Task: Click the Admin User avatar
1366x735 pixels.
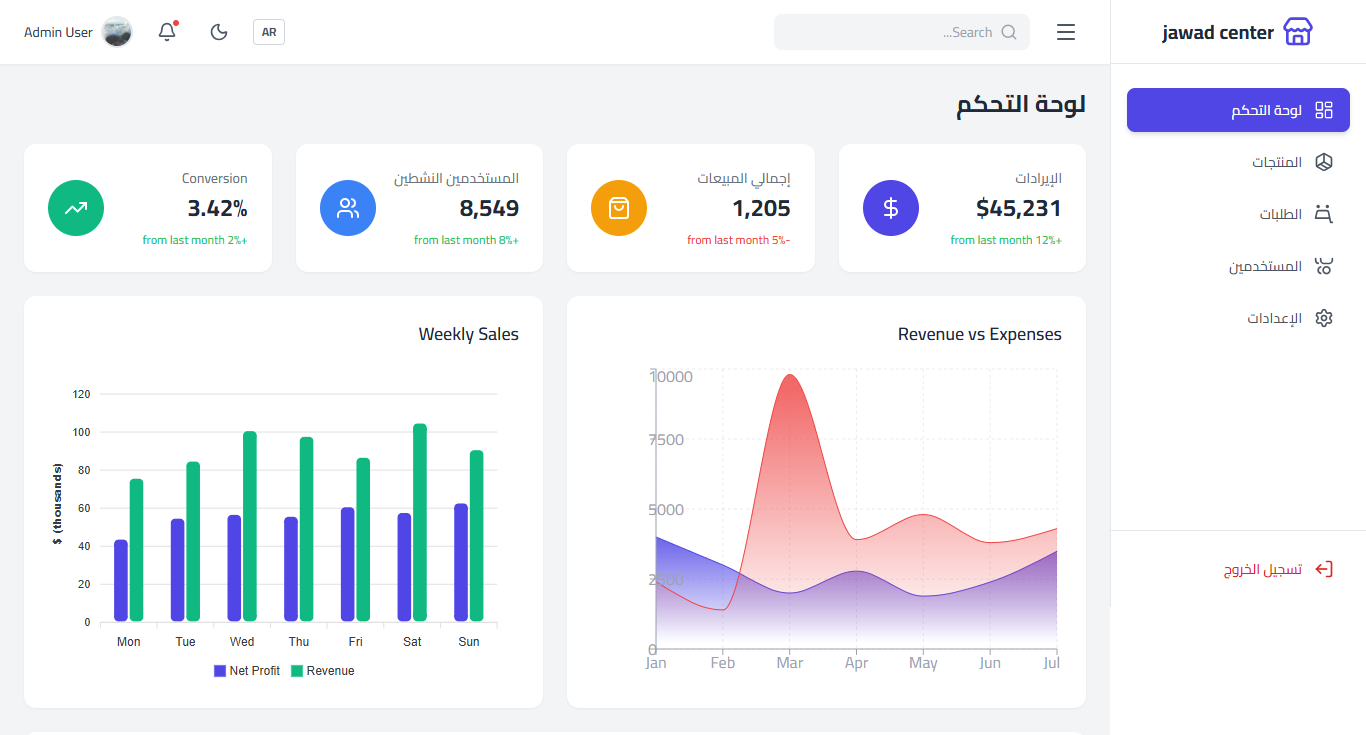Action: tap(117, 32)
